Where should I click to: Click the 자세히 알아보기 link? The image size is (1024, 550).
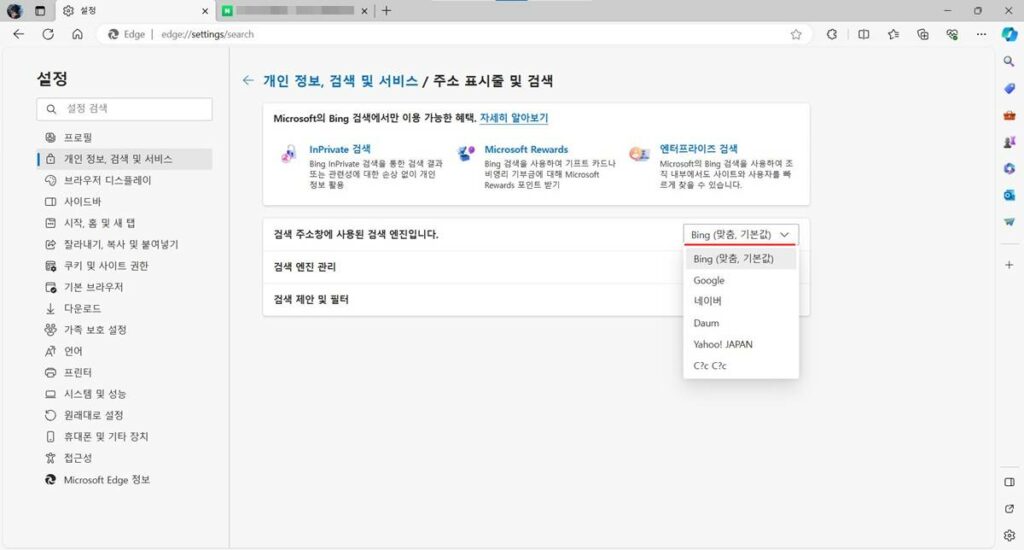pos(514,118)
